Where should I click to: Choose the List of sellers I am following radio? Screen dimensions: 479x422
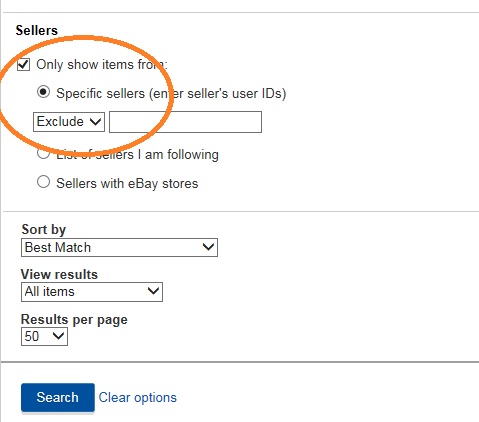click(x=43, y=153)
